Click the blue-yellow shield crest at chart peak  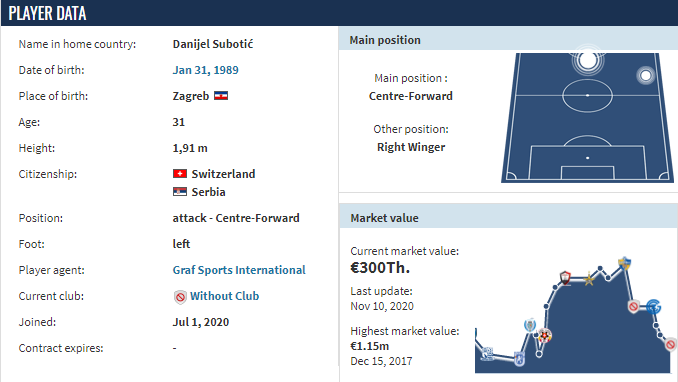(x=624, y=263)
